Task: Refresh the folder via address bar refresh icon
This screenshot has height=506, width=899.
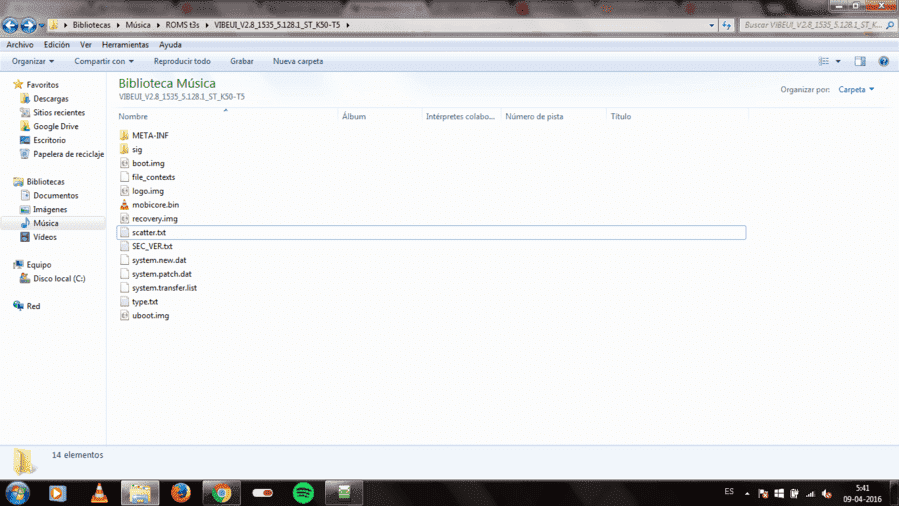Action: point(726,25)
